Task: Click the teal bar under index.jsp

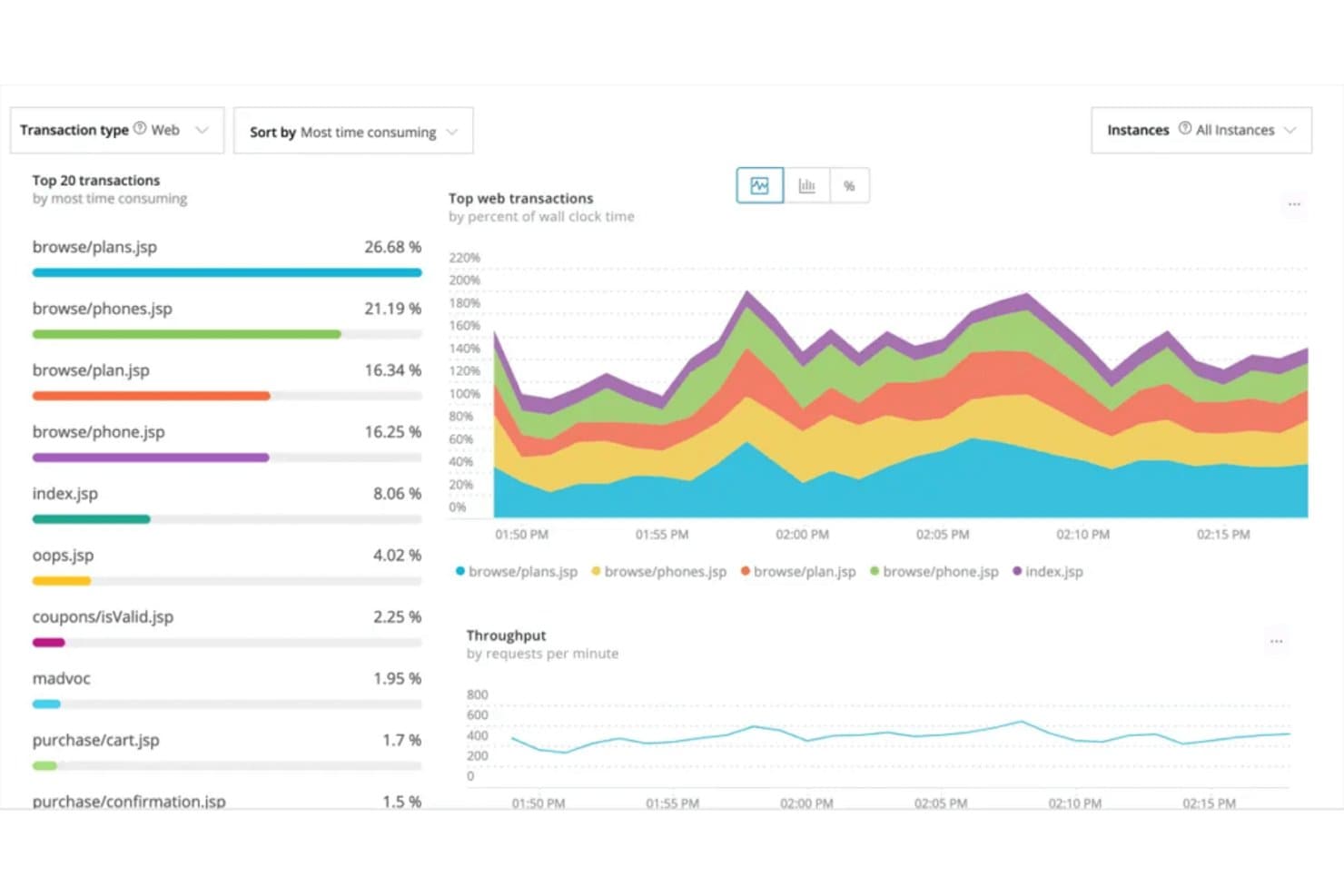Action: 91,519
